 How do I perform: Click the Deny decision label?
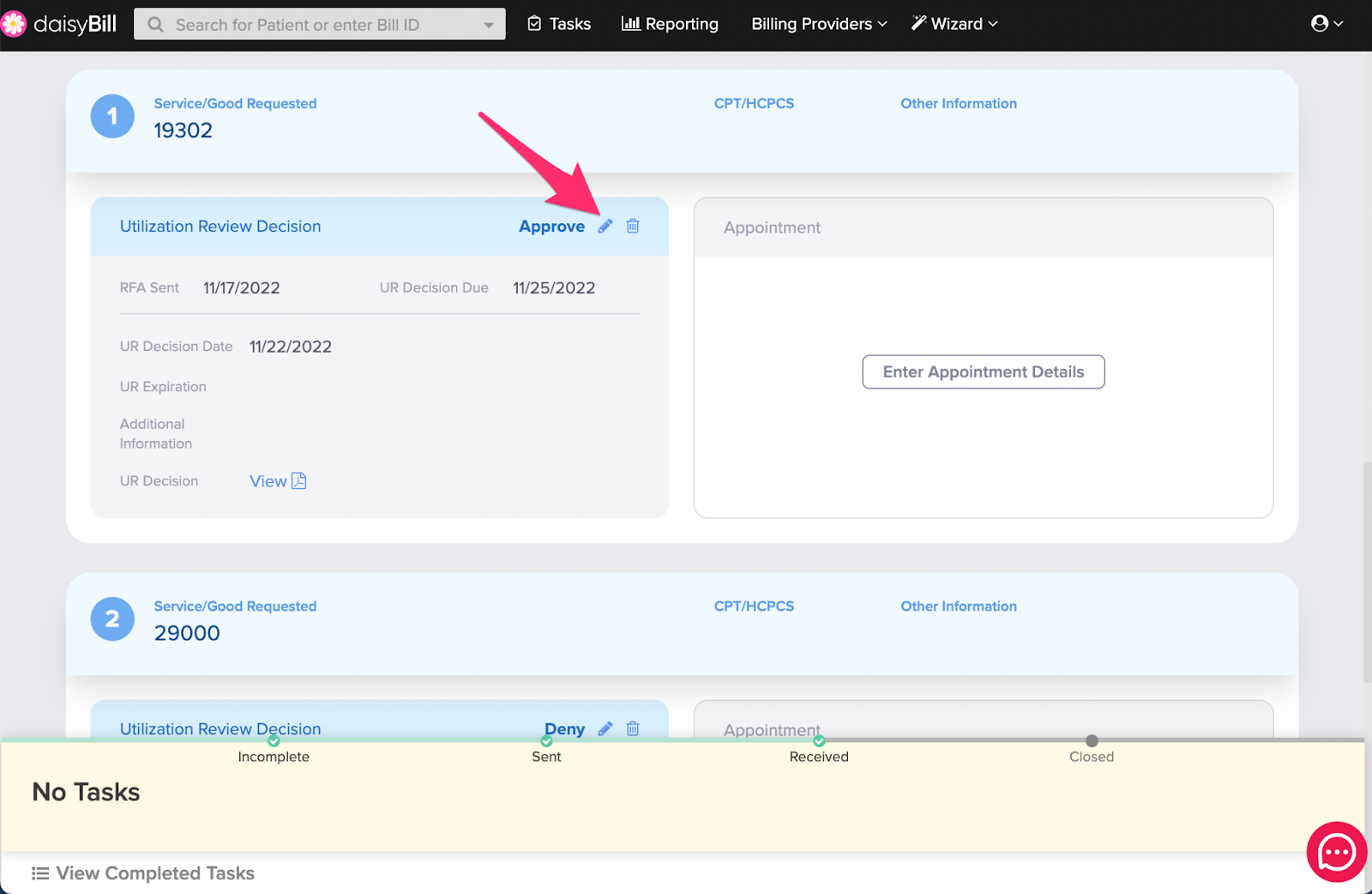(564, 729)
